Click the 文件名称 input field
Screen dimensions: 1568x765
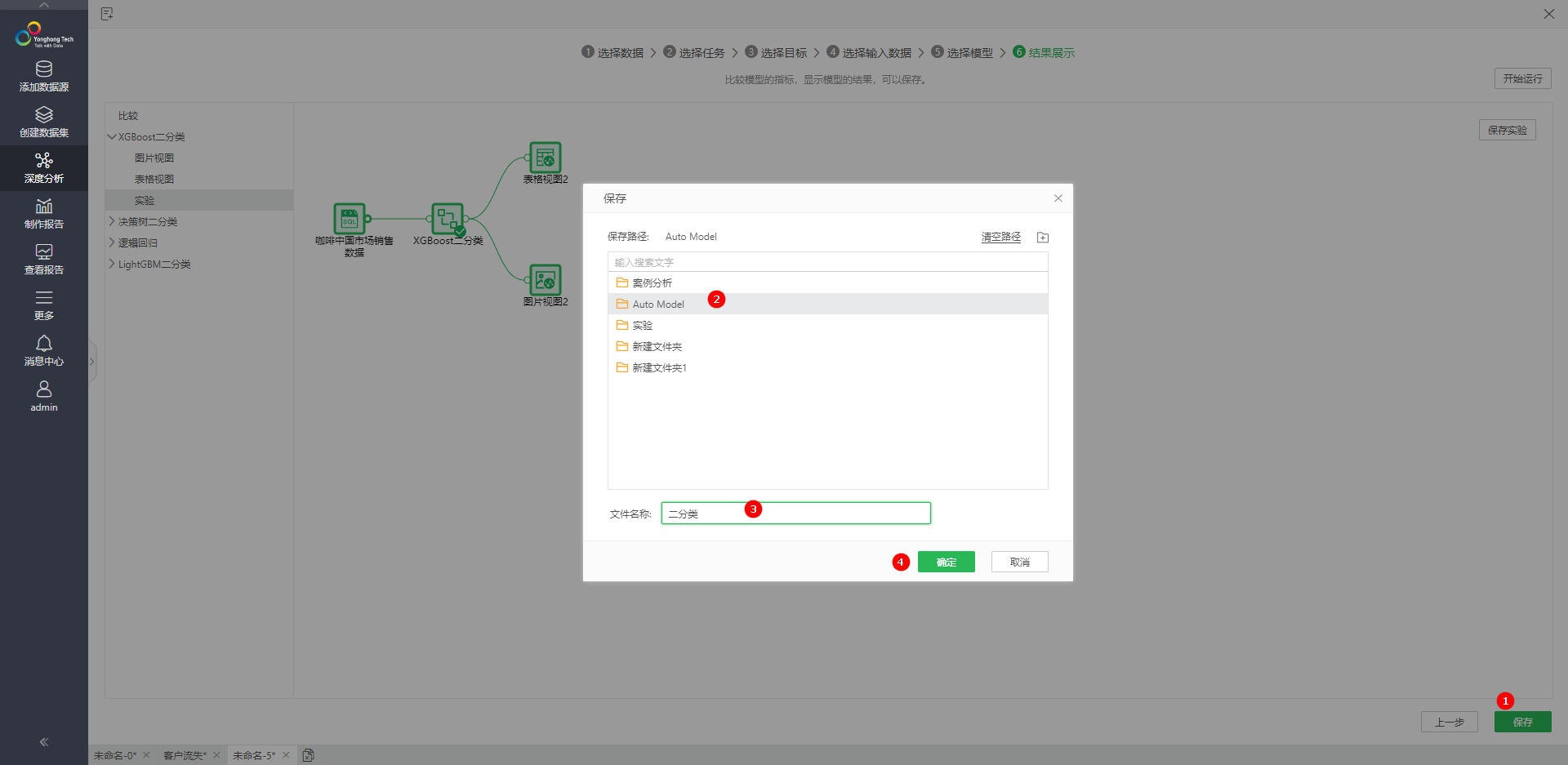point(795,514)
